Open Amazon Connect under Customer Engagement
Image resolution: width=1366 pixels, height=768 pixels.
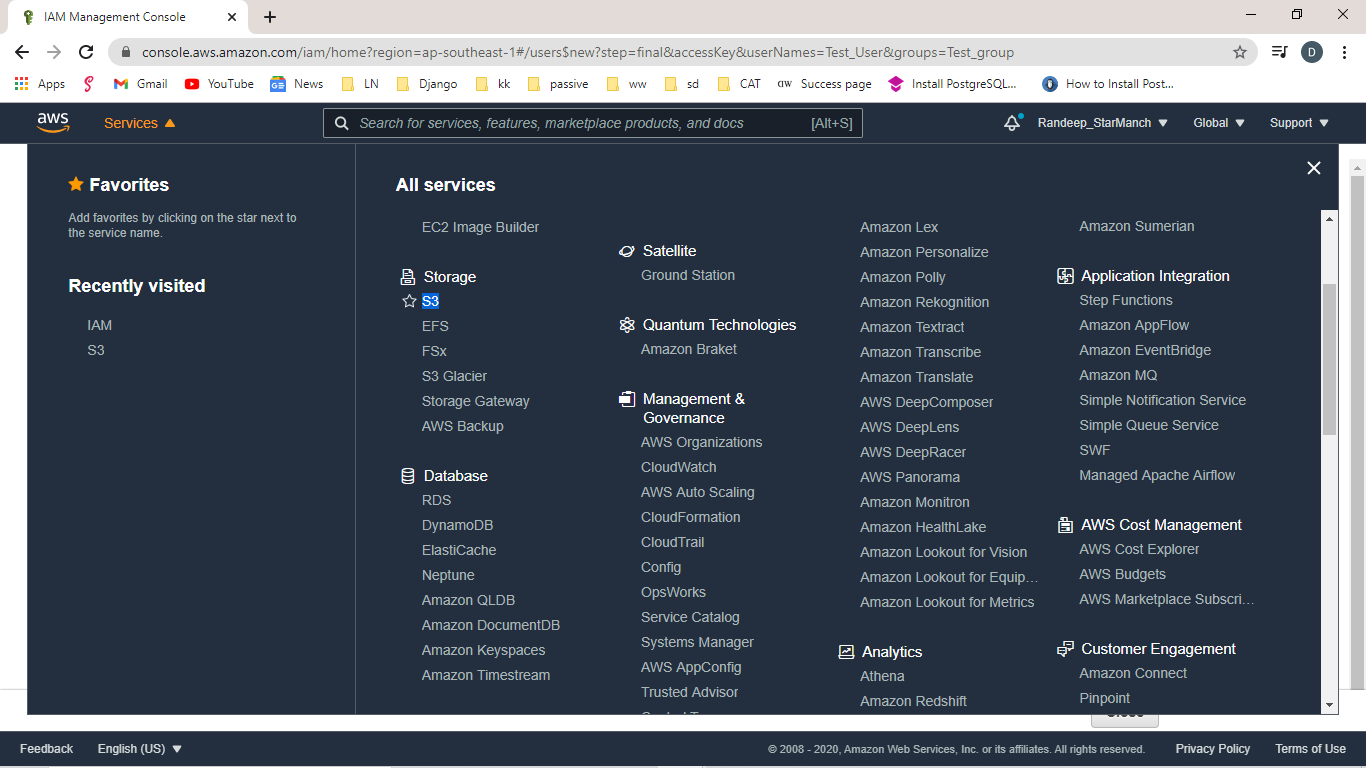[1133, 673]
